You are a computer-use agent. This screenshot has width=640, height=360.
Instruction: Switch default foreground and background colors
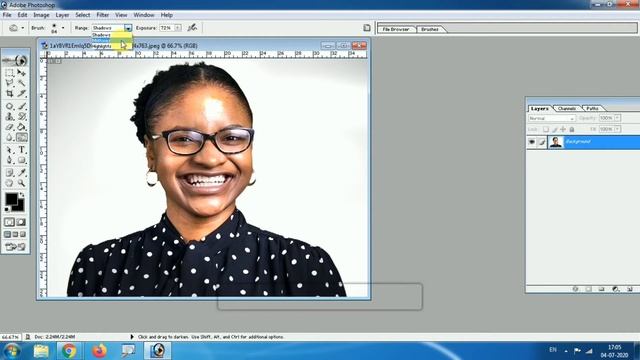point(7,209)
